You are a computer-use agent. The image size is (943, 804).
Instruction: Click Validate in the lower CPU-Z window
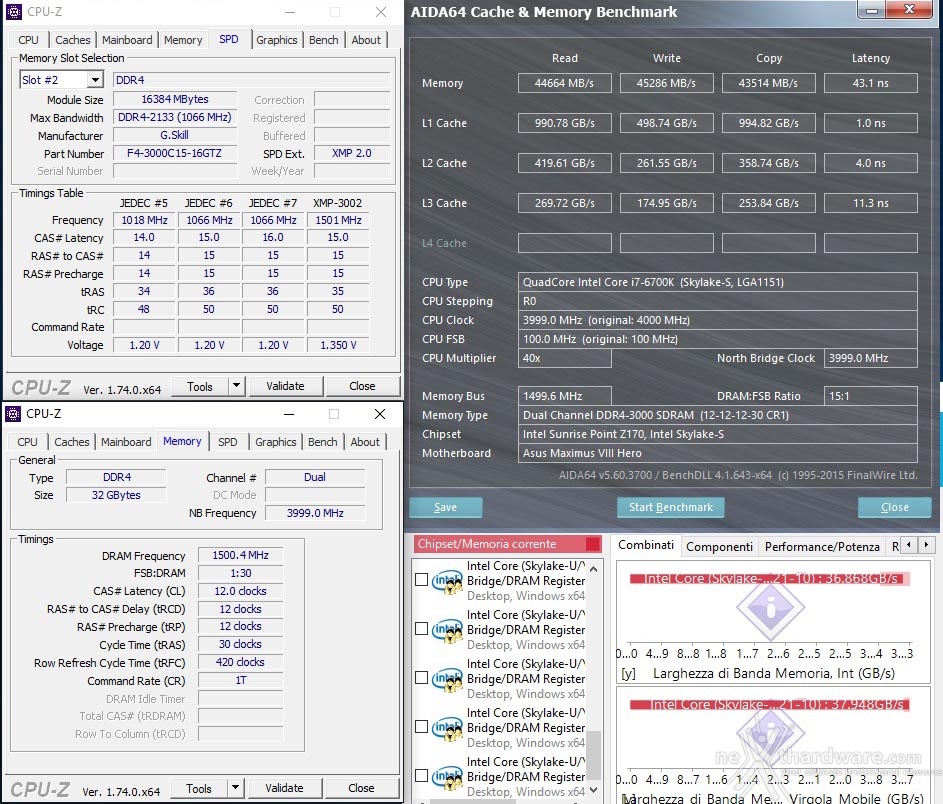284,788
